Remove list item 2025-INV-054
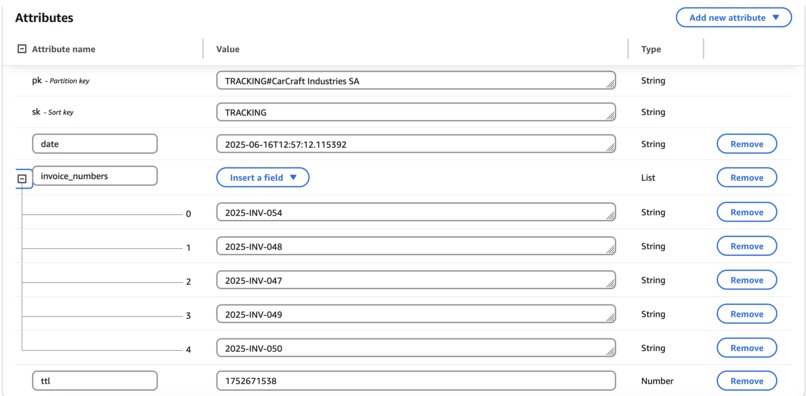This screenshot has height=396, width=806. click(746, 212)
